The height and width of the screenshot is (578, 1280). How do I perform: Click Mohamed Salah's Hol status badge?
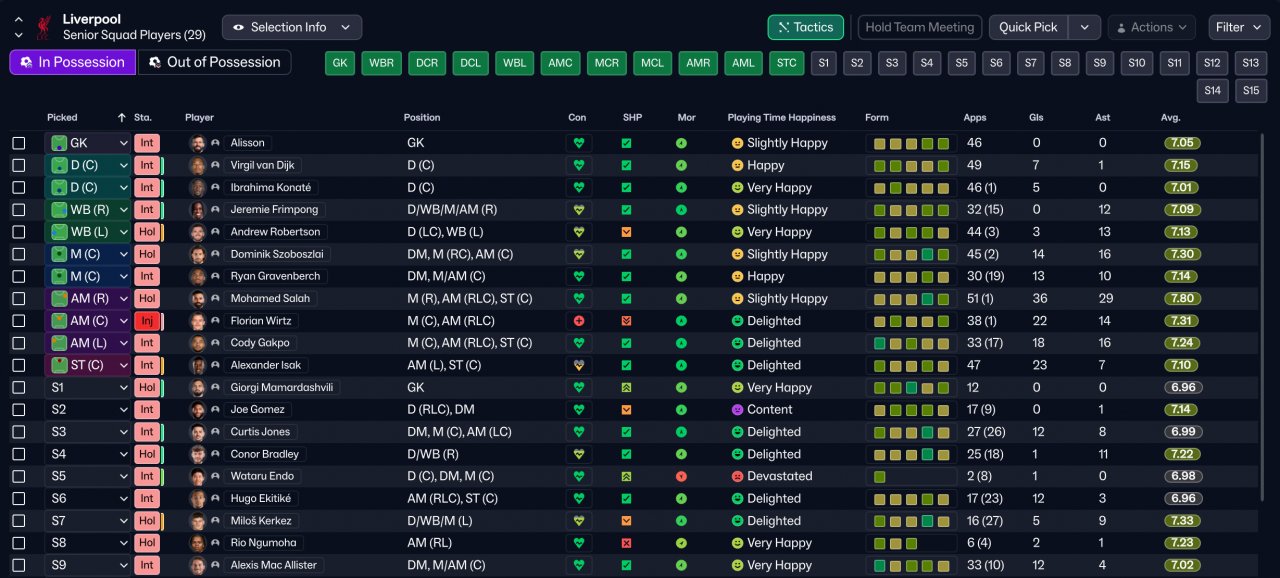(147, 298)
